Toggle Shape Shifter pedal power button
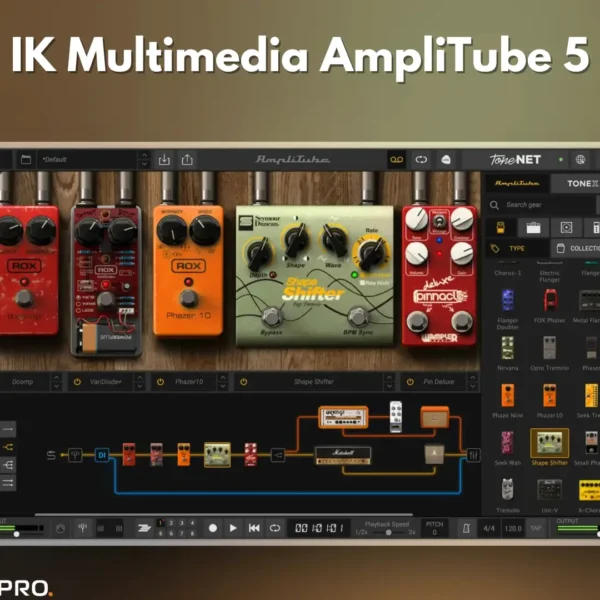The height and width of the screenshot is (600, 600). point(243,382)
